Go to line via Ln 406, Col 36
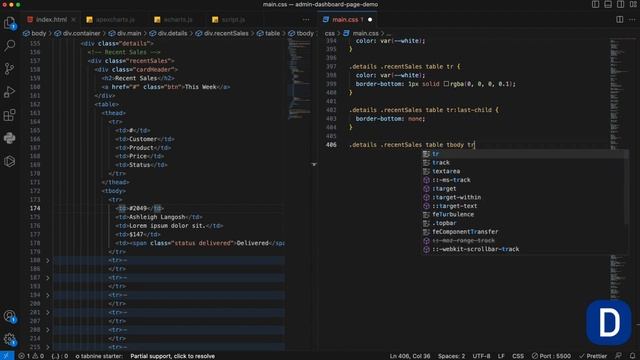The image size is (640, 360). point(410,356)
